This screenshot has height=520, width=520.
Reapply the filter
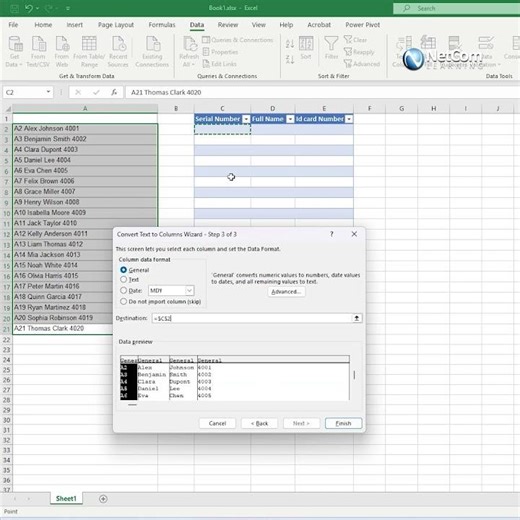pyautogui.click(x=359, y=52)
